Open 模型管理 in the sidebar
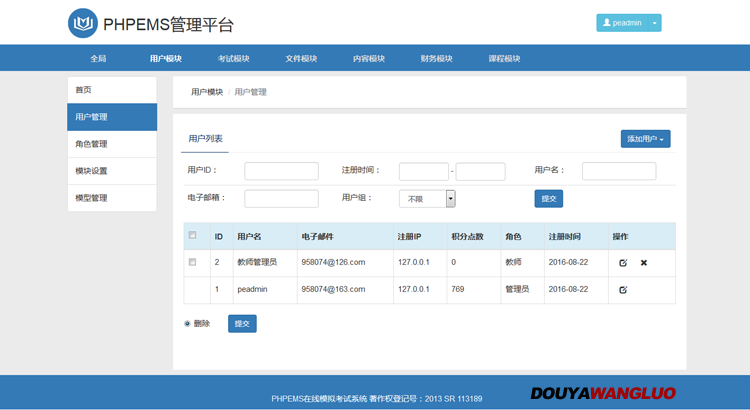 [x=112, y=198]
